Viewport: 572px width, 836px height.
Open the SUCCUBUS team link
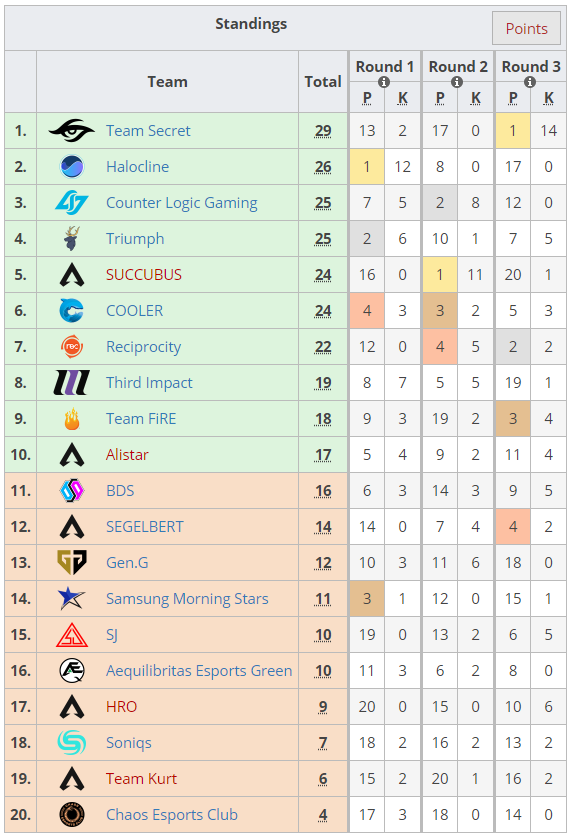tap(144, 275)
